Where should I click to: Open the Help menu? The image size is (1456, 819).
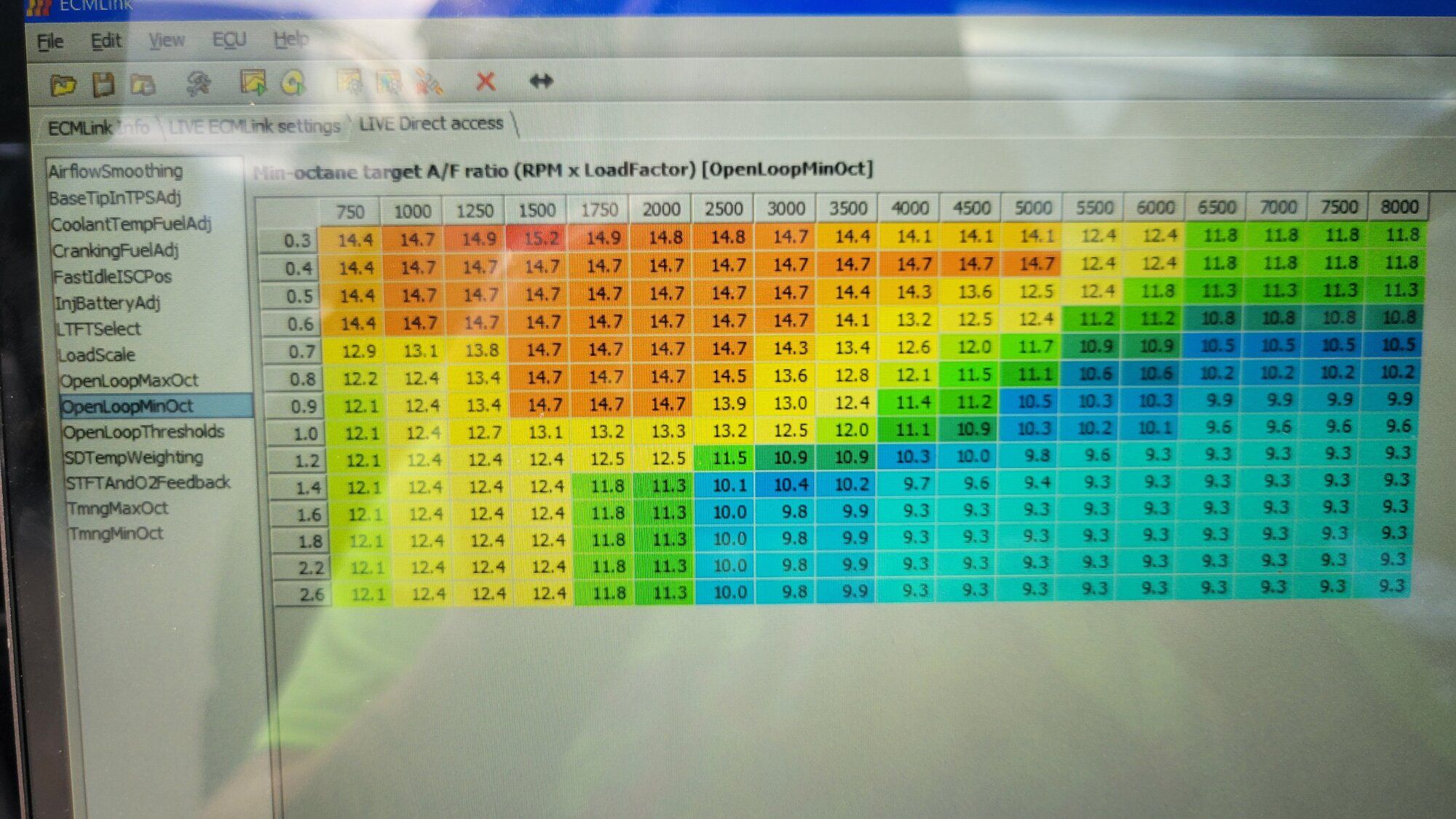(291, 39)
